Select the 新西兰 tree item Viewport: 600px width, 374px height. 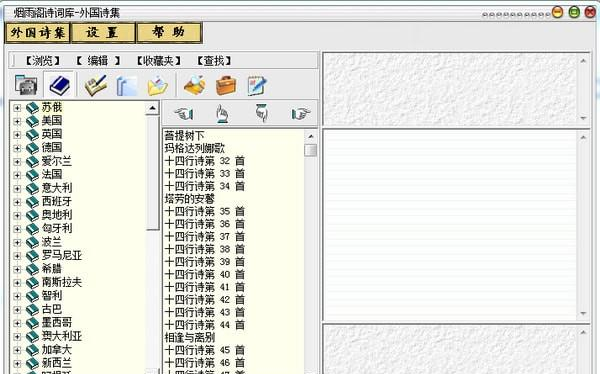coord(56,363)
